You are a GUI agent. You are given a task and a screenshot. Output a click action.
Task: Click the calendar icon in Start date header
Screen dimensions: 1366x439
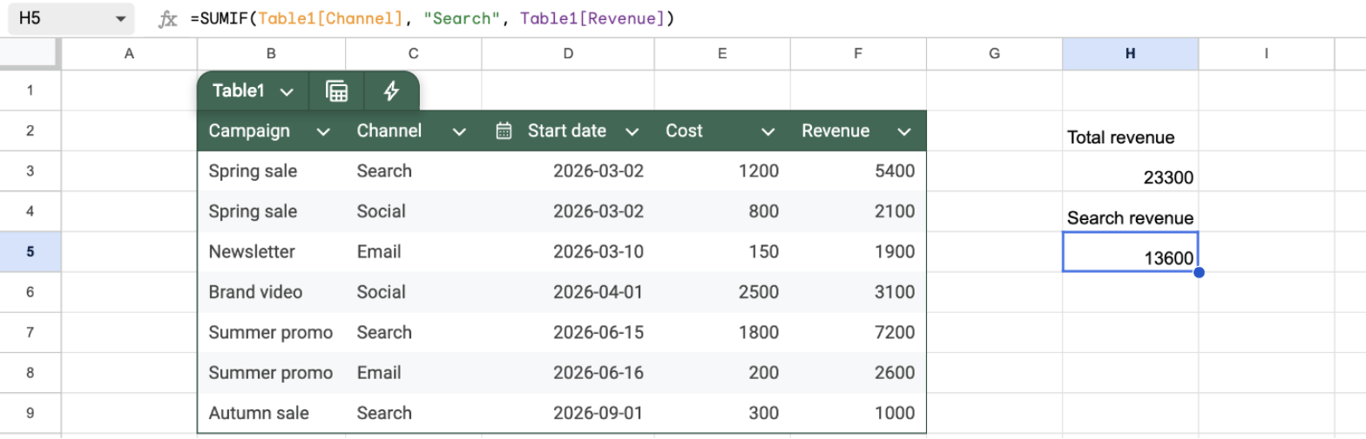(x=504, y=131)
